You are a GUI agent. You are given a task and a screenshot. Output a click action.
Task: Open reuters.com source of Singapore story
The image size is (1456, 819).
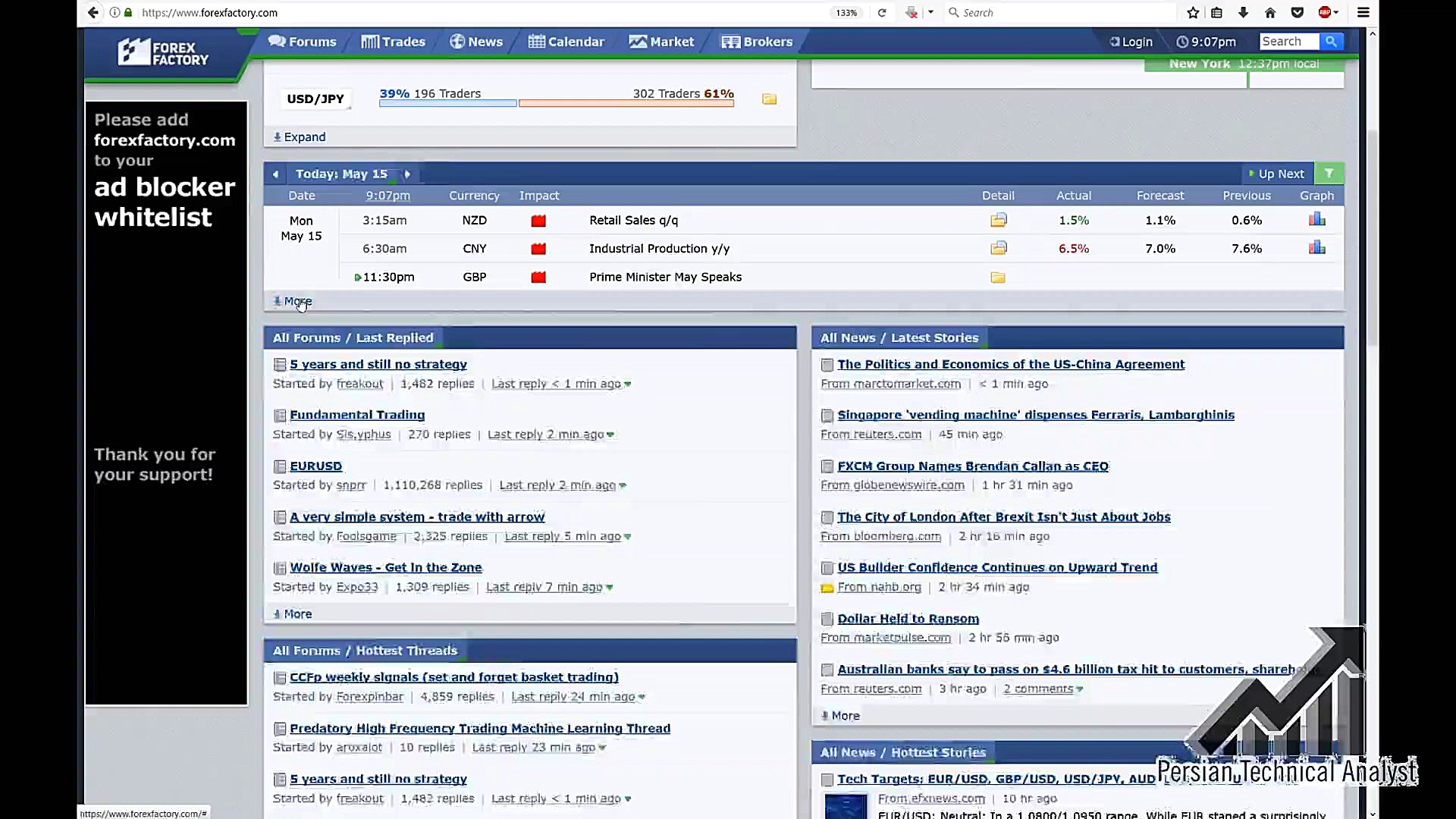(887, 435)
